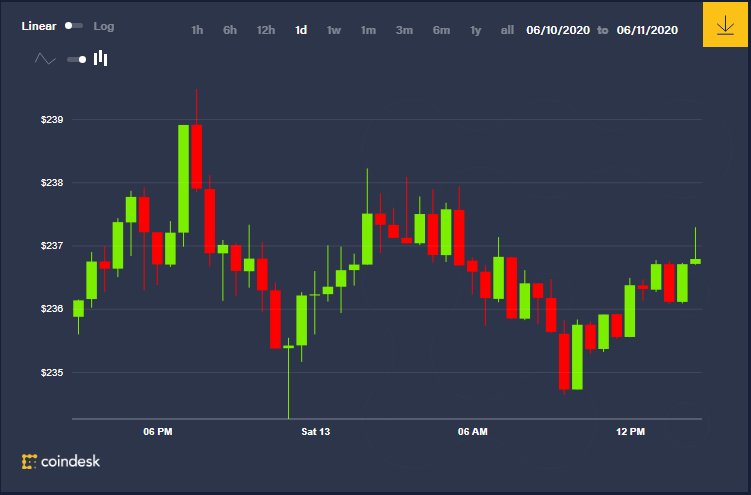Choose the Linear scale label
Image resolution: width=751 pixels, height=495 pixels.
point(39,26)
